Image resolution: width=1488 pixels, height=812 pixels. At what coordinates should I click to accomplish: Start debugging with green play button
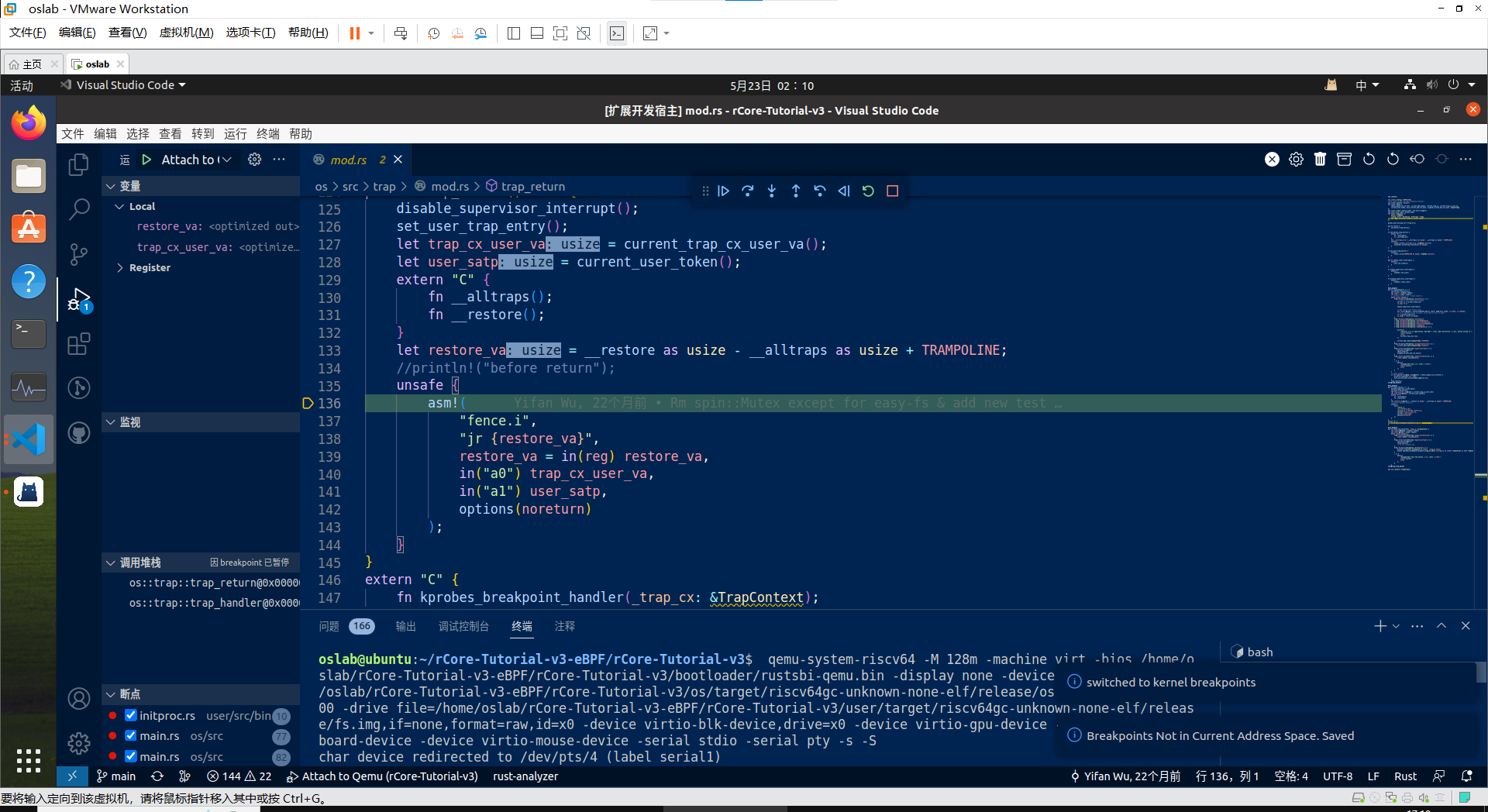click(146, 160)
